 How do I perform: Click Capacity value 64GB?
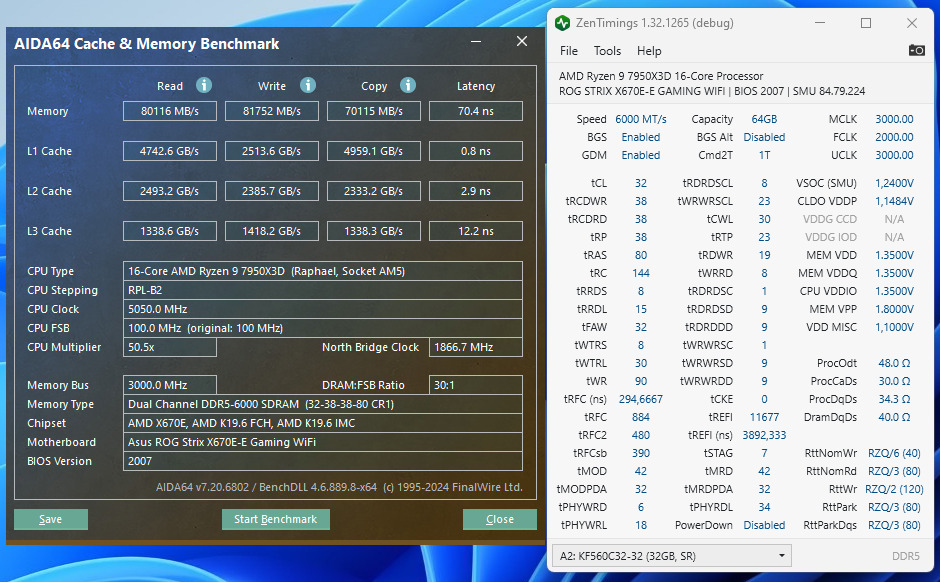[764, 119]
